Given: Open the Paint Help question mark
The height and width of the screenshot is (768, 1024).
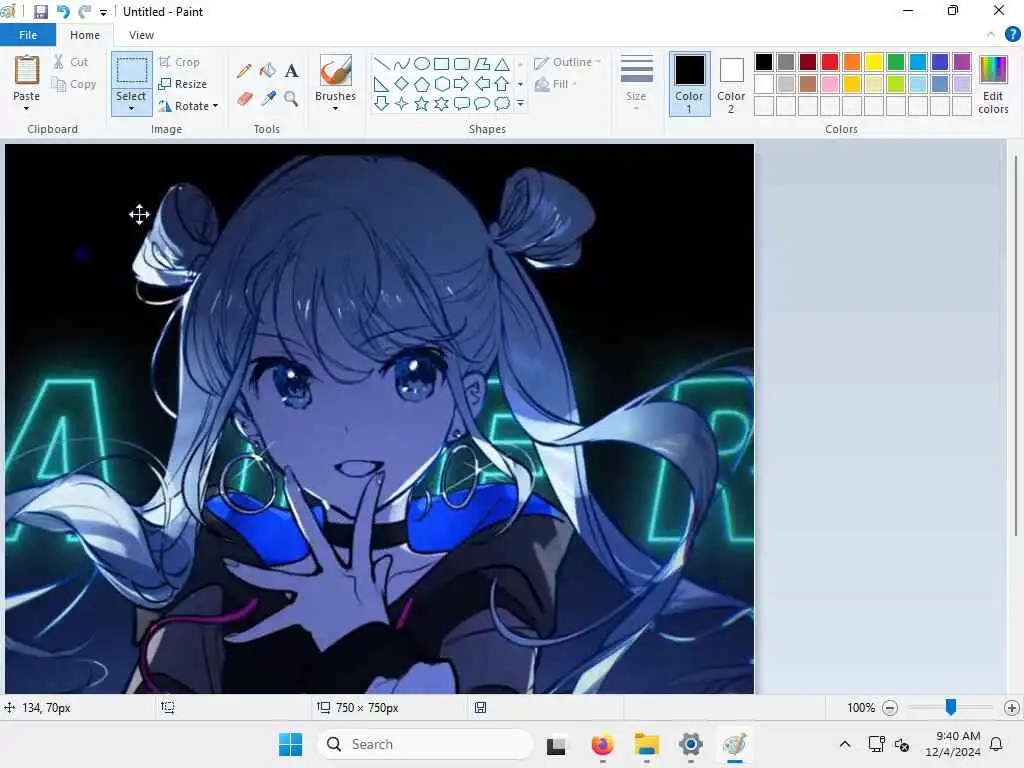Looking at the screenshot, I should click(1012, 35).
